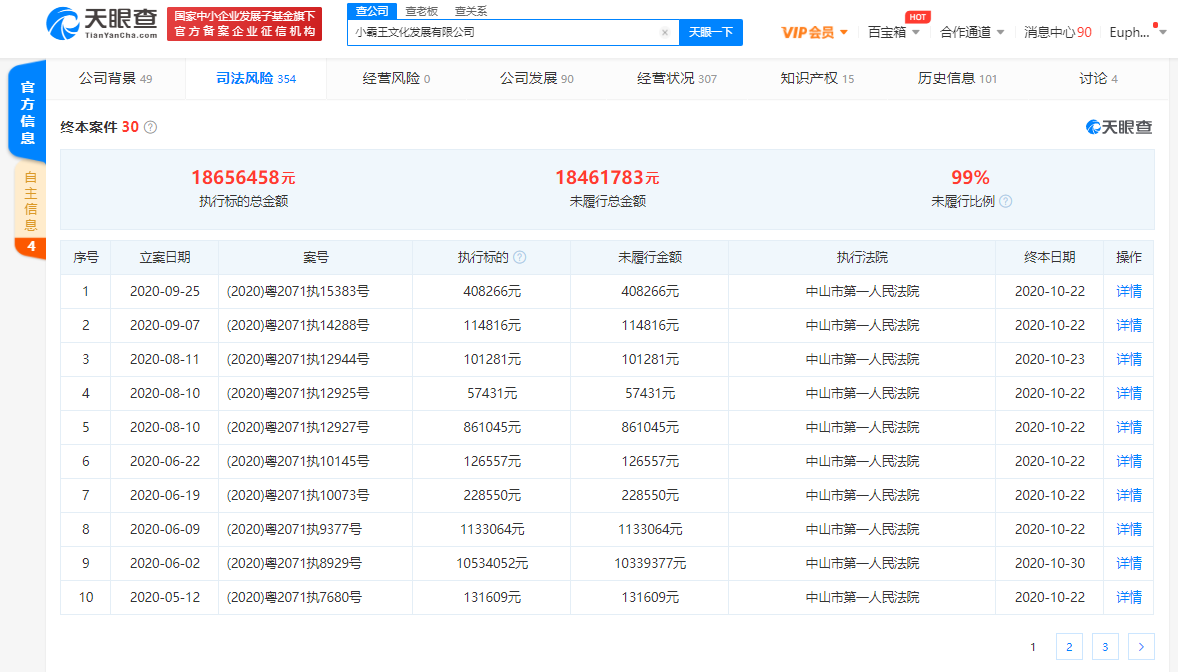Screen dimensions: 1178x672
Task: Open 详情 for case 执14288号
Action: (x=1128, y=325)
